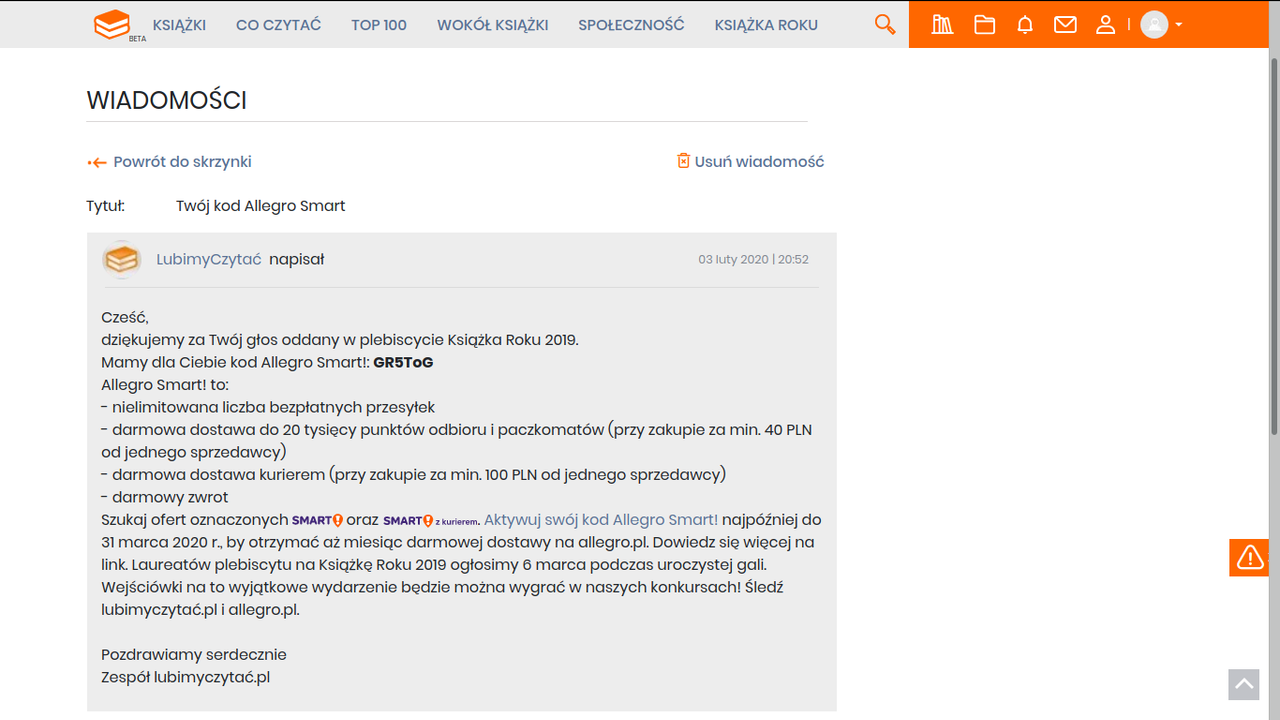
Task: Open the CO CZYTAĆ menu
Action: point(278,25)
